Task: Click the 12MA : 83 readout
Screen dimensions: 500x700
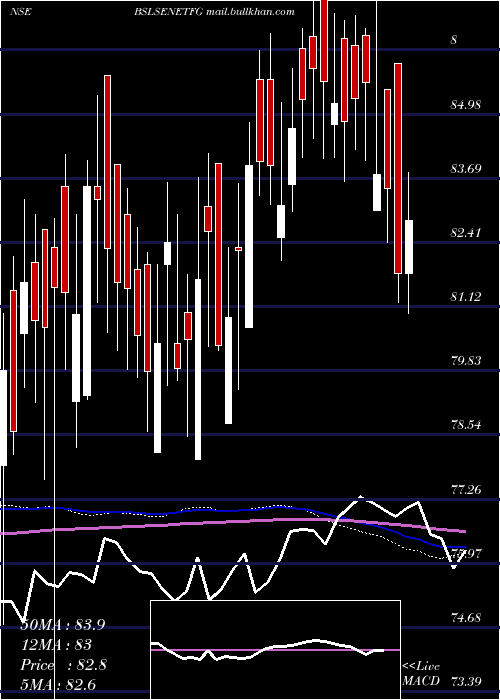Action: pyautogui.click(x=56, y=645)
